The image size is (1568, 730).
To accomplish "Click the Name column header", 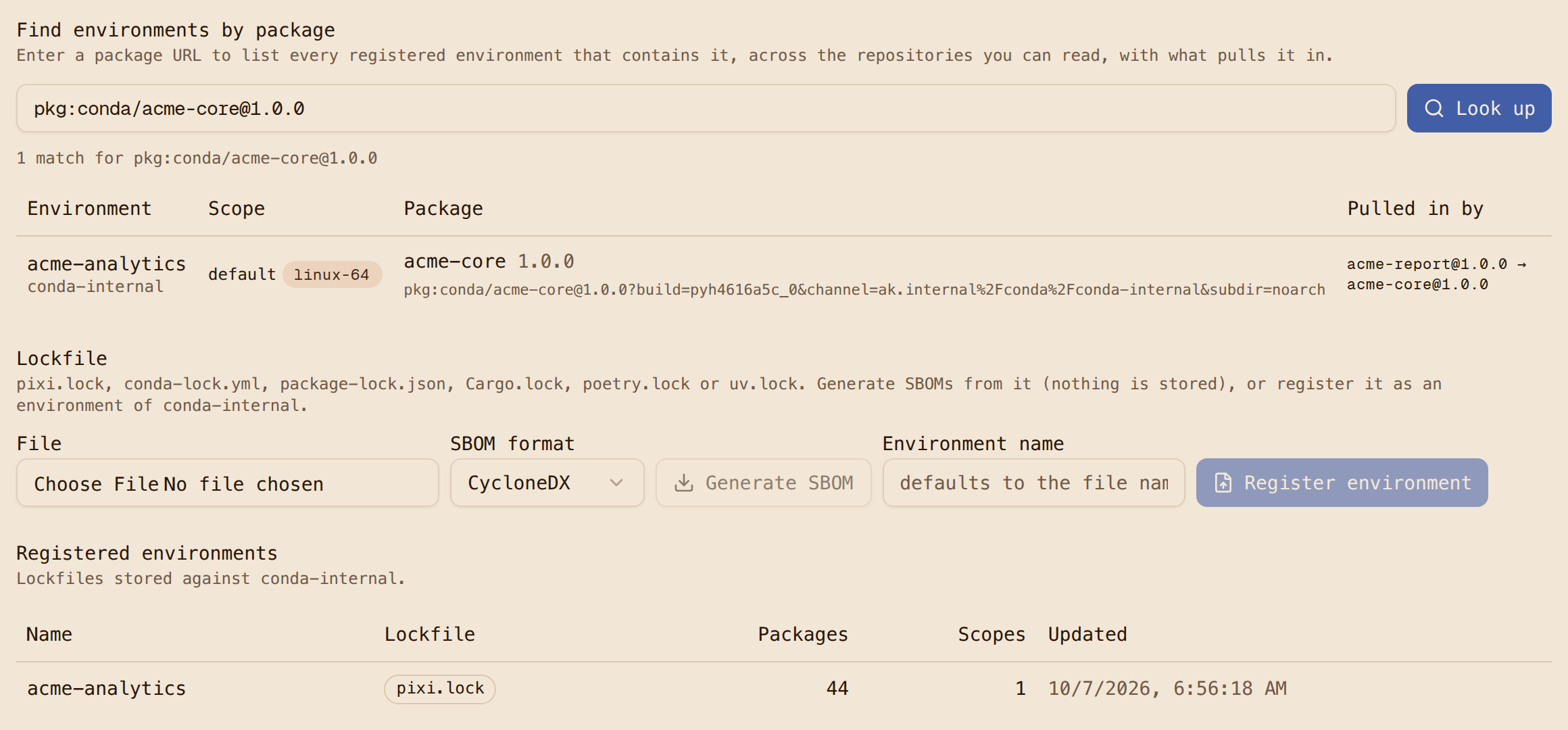I will pyautogui.click(x=49, y=634).
